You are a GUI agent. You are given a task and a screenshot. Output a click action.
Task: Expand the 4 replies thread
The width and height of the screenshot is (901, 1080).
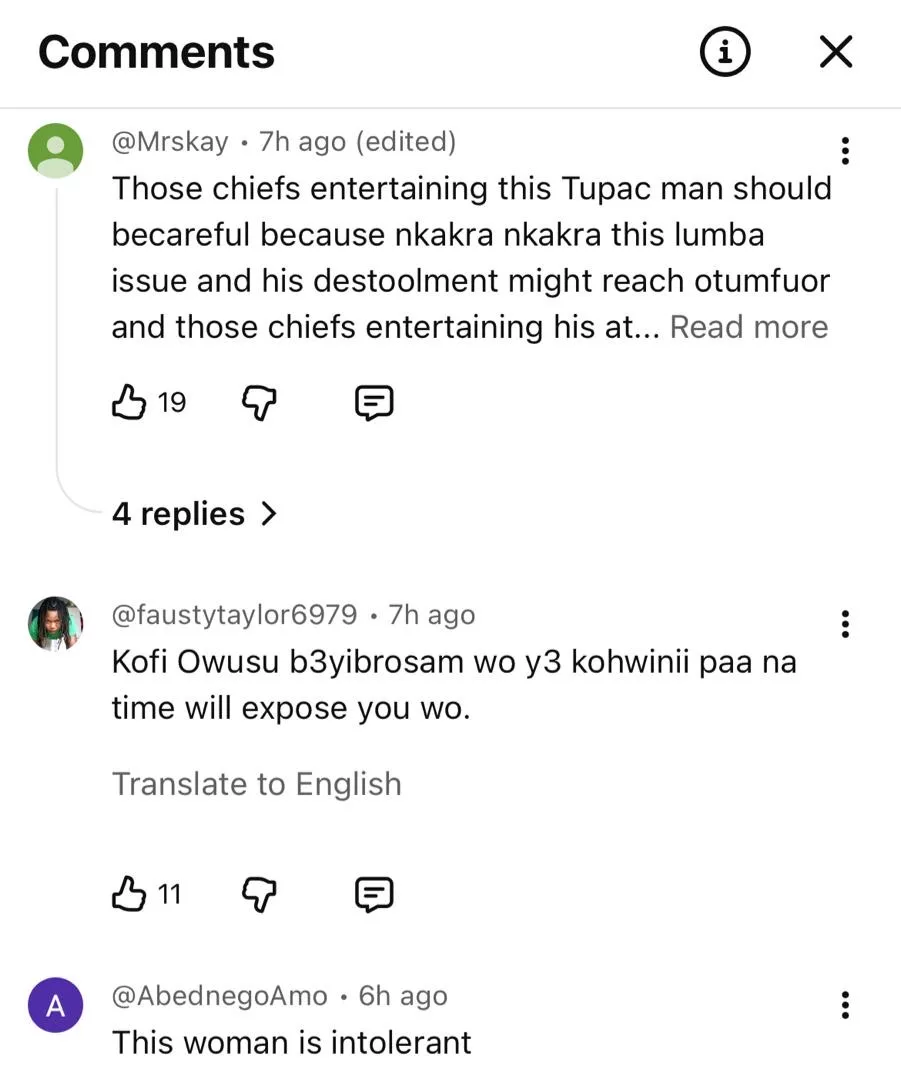(x=194, y=514)
